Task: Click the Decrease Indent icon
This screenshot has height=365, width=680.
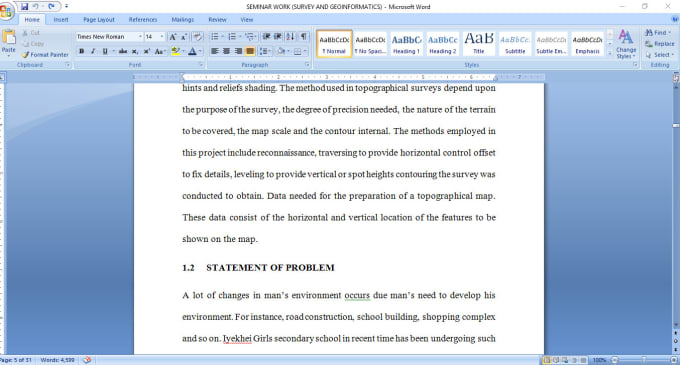Action: click(266, 37)
